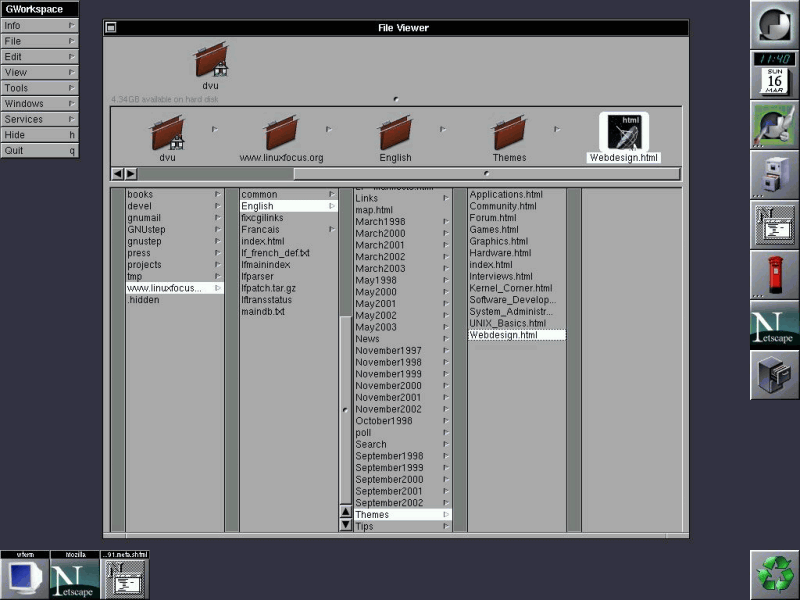Launch Netscape from the right dock

(775, 325)
